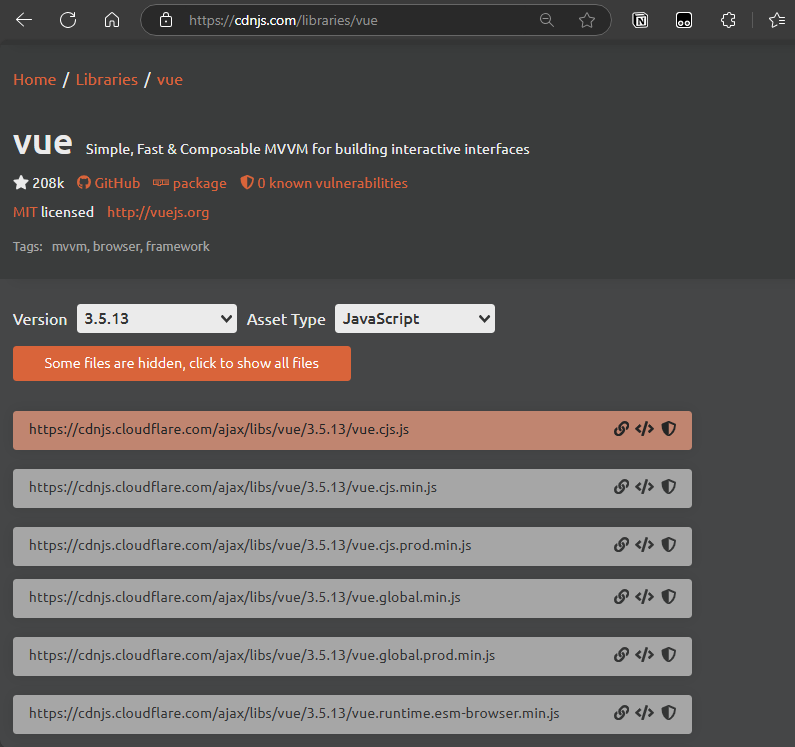
Task: Click the Home breadcrumb link
Action: tap(34, 80)
